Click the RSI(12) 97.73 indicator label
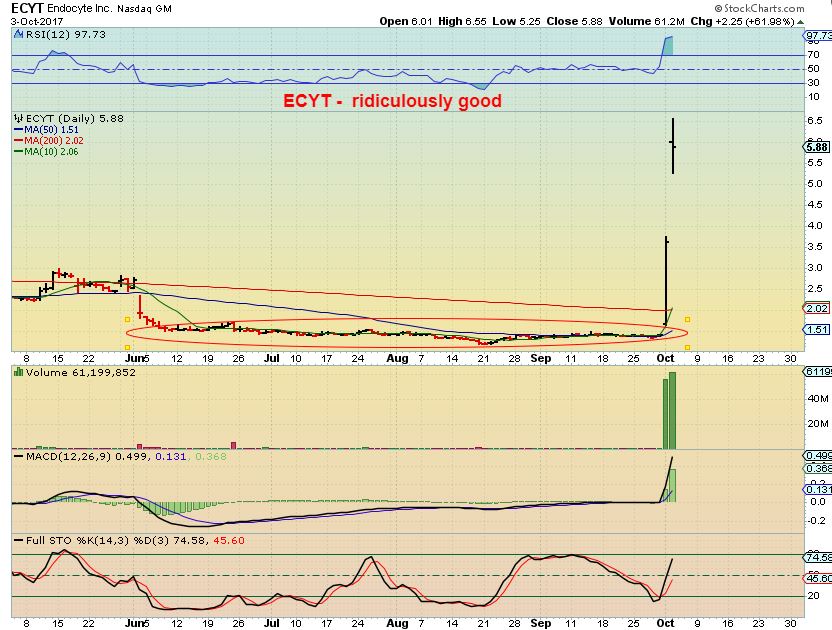Image resolution: width=832 pixels, height=630 pixels. pos(65,34)
